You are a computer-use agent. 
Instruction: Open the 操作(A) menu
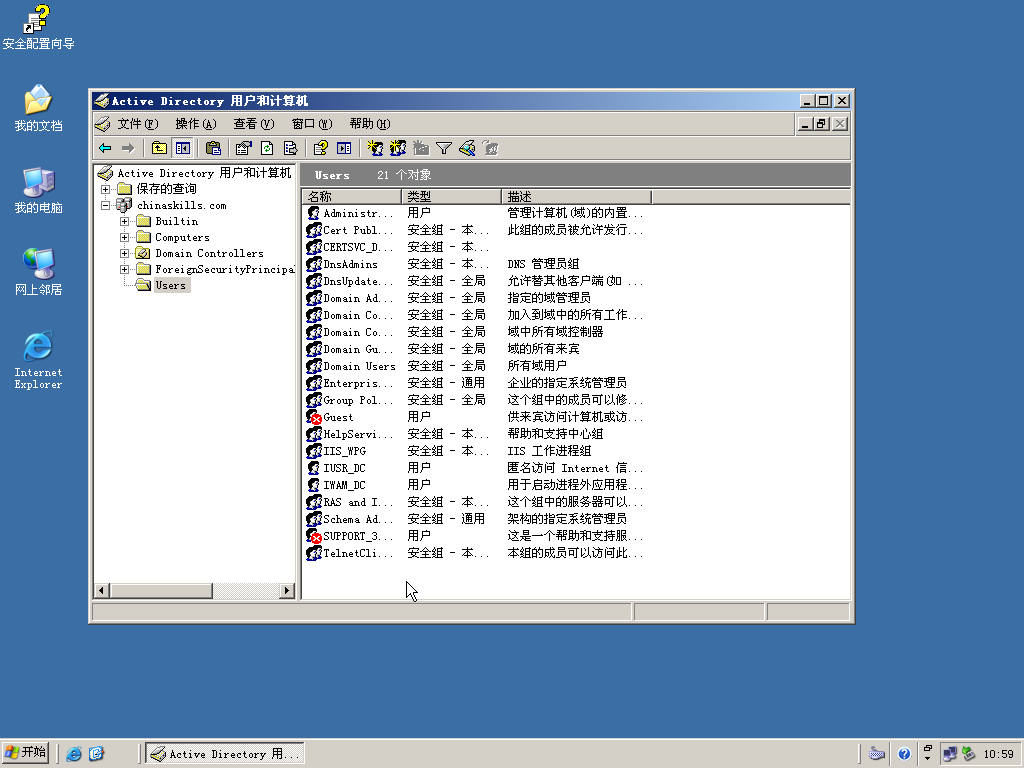pyautogui.click(x=196, y=123)
